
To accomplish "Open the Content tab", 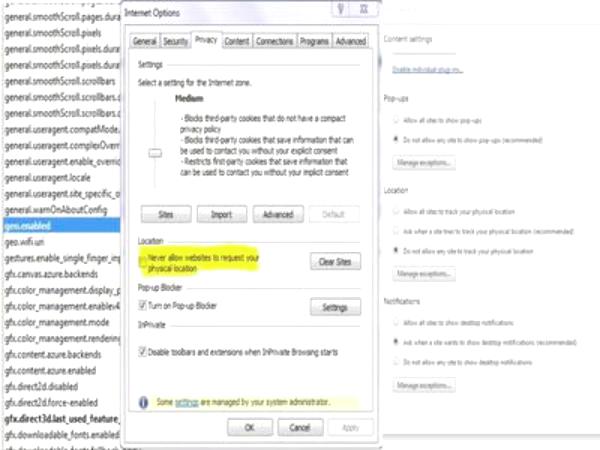I will pos(237,41).
